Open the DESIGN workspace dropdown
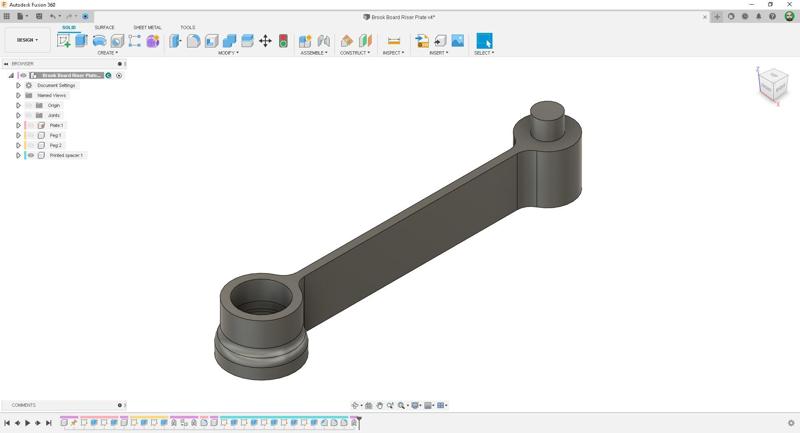The height and width of the screenshot is (433, 800). [x=27, y=40]
